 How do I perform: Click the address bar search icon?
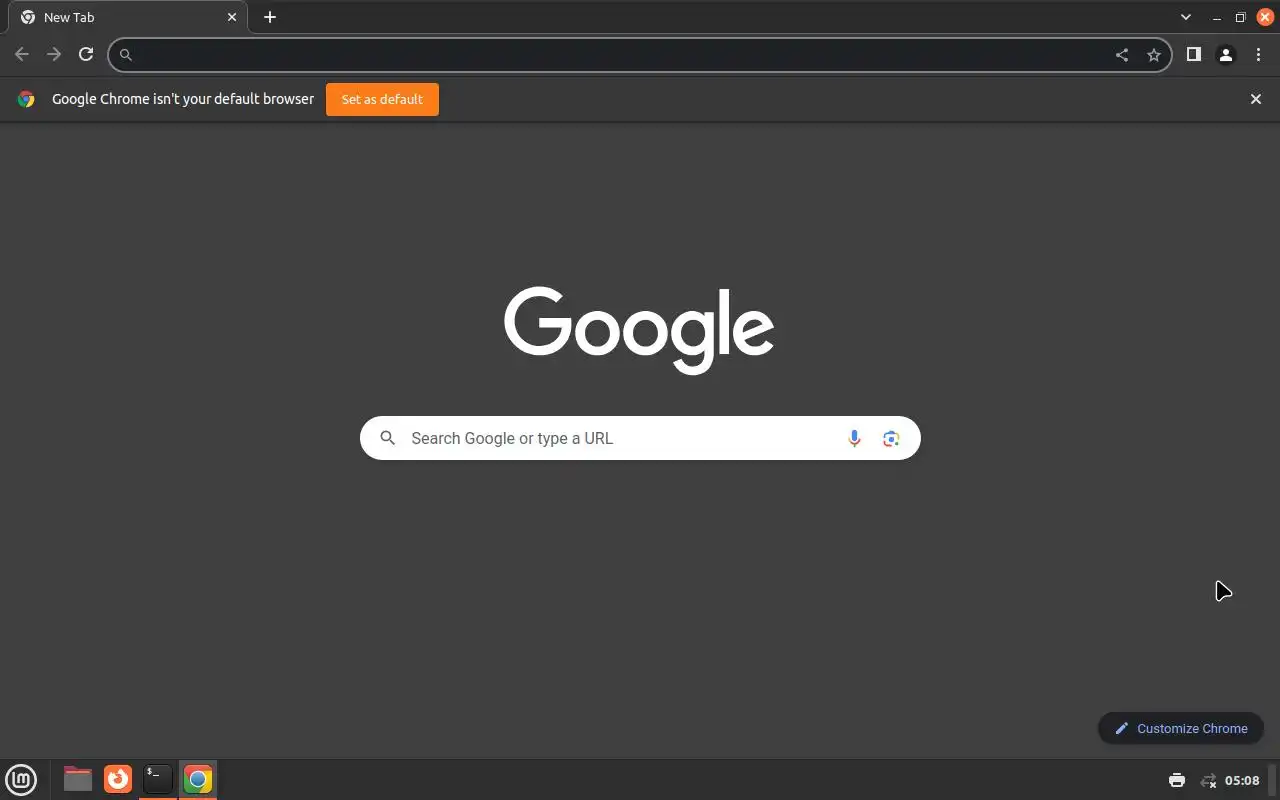[126, 55]
